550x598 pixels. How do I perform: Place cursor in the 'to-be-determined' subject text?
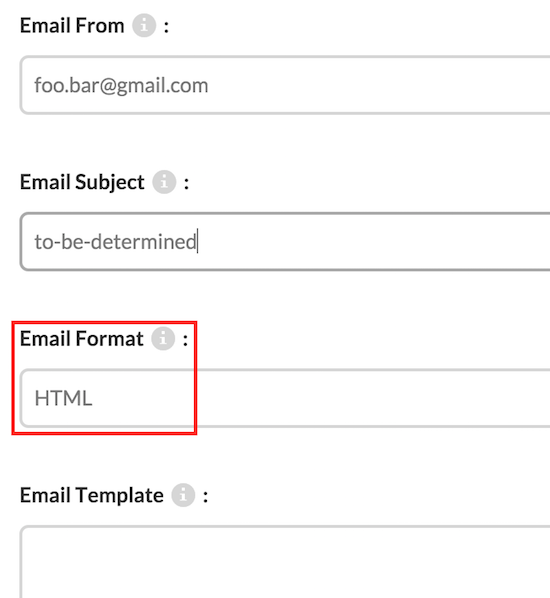click(115, 242)
